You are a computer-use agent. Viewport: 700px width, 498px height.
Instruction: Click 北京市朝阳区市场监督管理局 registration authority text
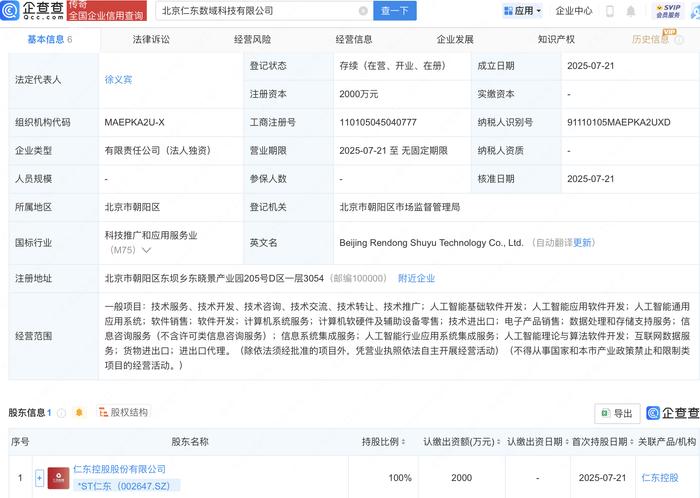[x=400, y=207]
